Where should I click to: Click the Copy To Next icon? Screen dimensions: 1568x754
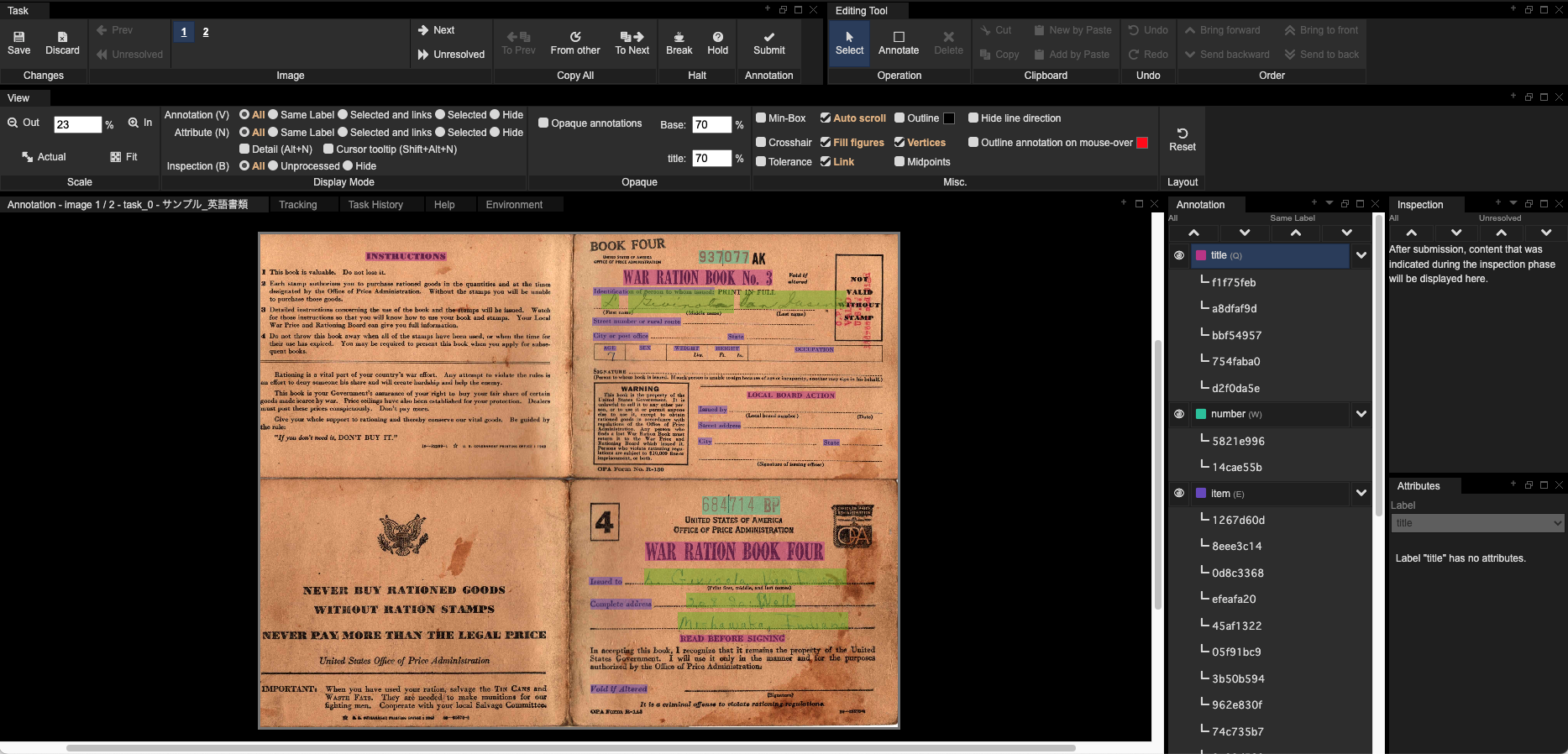pyautogui.click(x=632, y=37)
